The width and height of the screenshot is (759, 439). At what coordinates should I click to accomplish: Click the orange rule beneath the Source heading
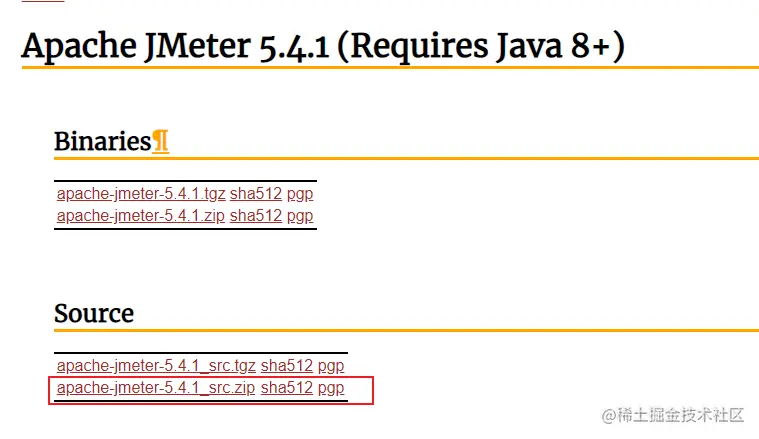(406, 331)
